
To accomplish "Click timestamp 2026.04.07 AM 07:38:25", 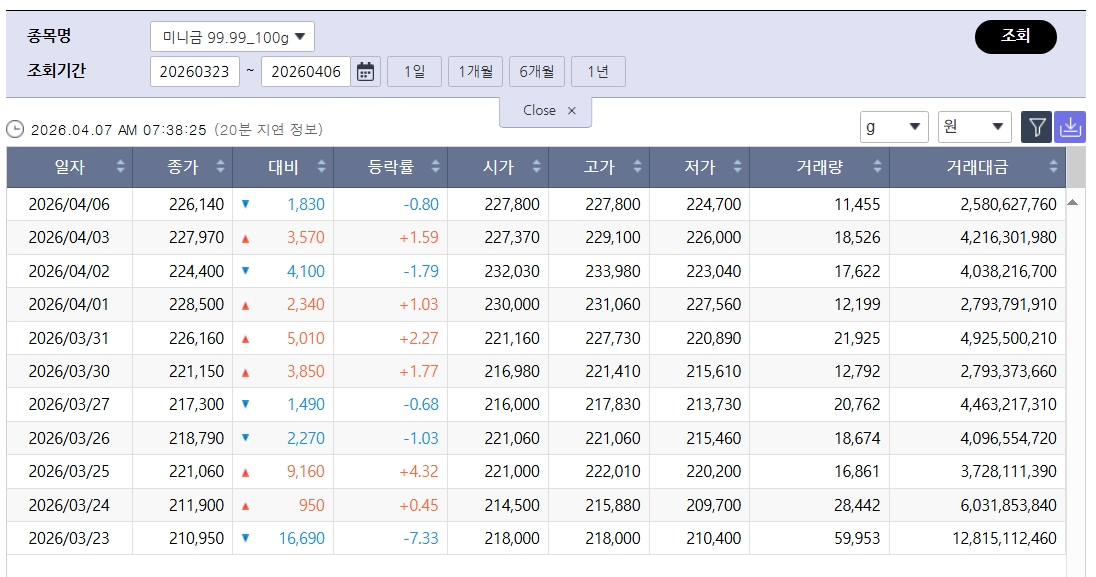I will tap(119, 130).
